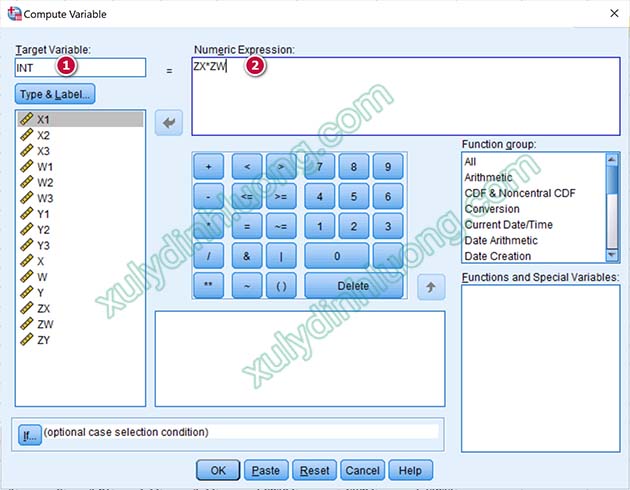Click the less-than operator key

click(x=247, y=166)
